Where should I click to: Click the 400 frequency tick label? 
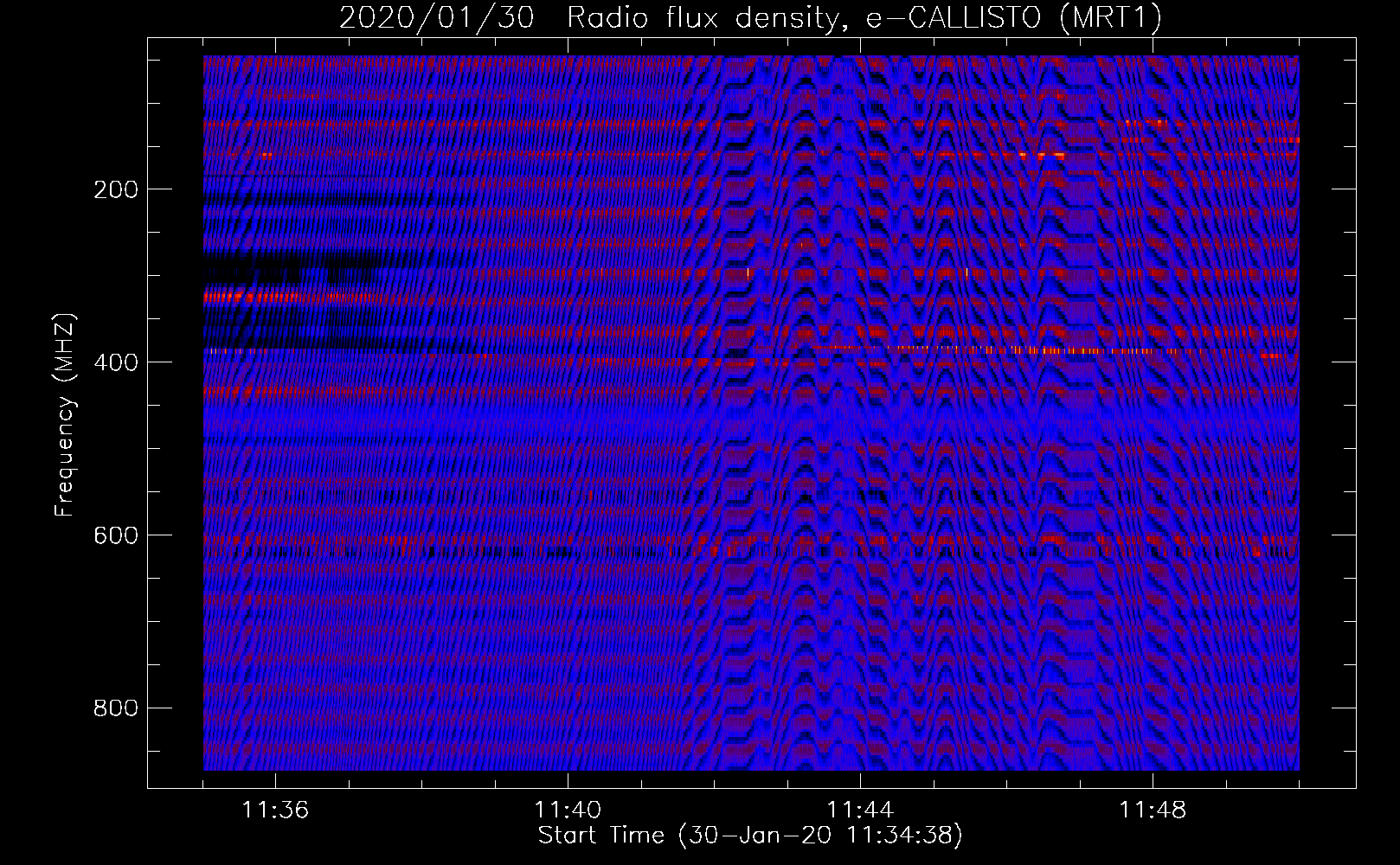pos(115,362)
